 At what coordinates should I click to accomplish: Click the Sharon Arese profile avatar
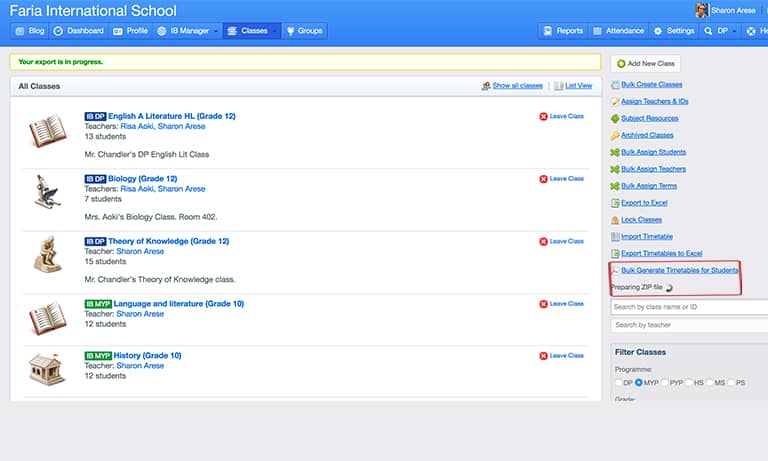tap(702, 10)
